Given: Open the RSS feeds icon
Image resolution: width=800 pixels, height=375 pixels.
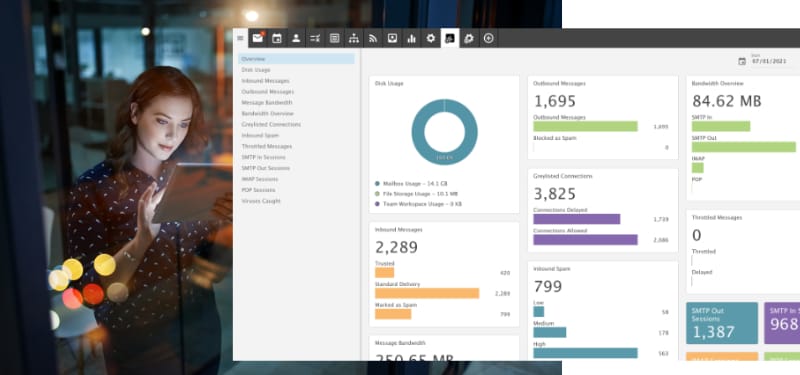Looking at the screenshot, I should point(373,38).
